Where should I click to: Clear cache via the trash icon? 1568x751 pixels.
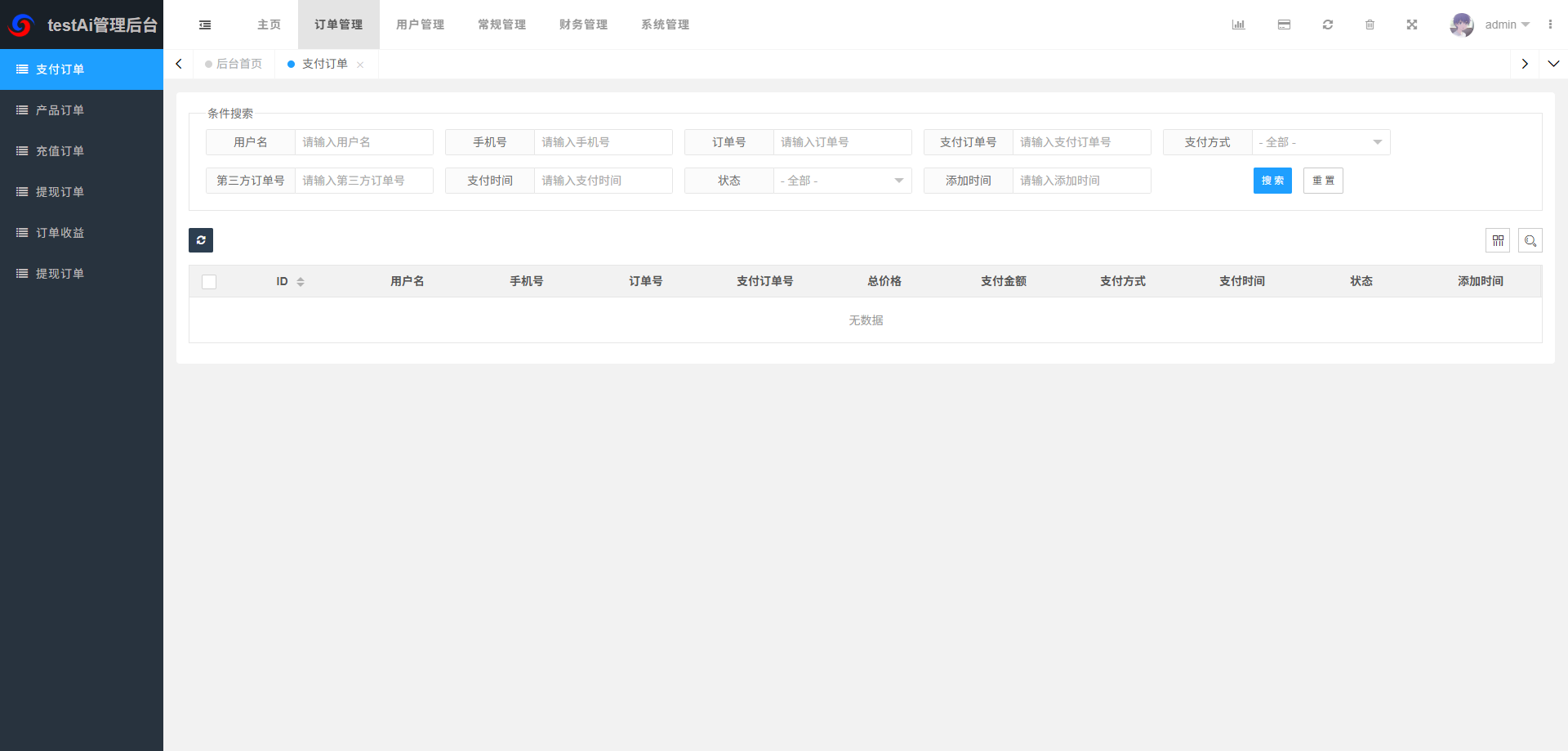(1370, 25)
